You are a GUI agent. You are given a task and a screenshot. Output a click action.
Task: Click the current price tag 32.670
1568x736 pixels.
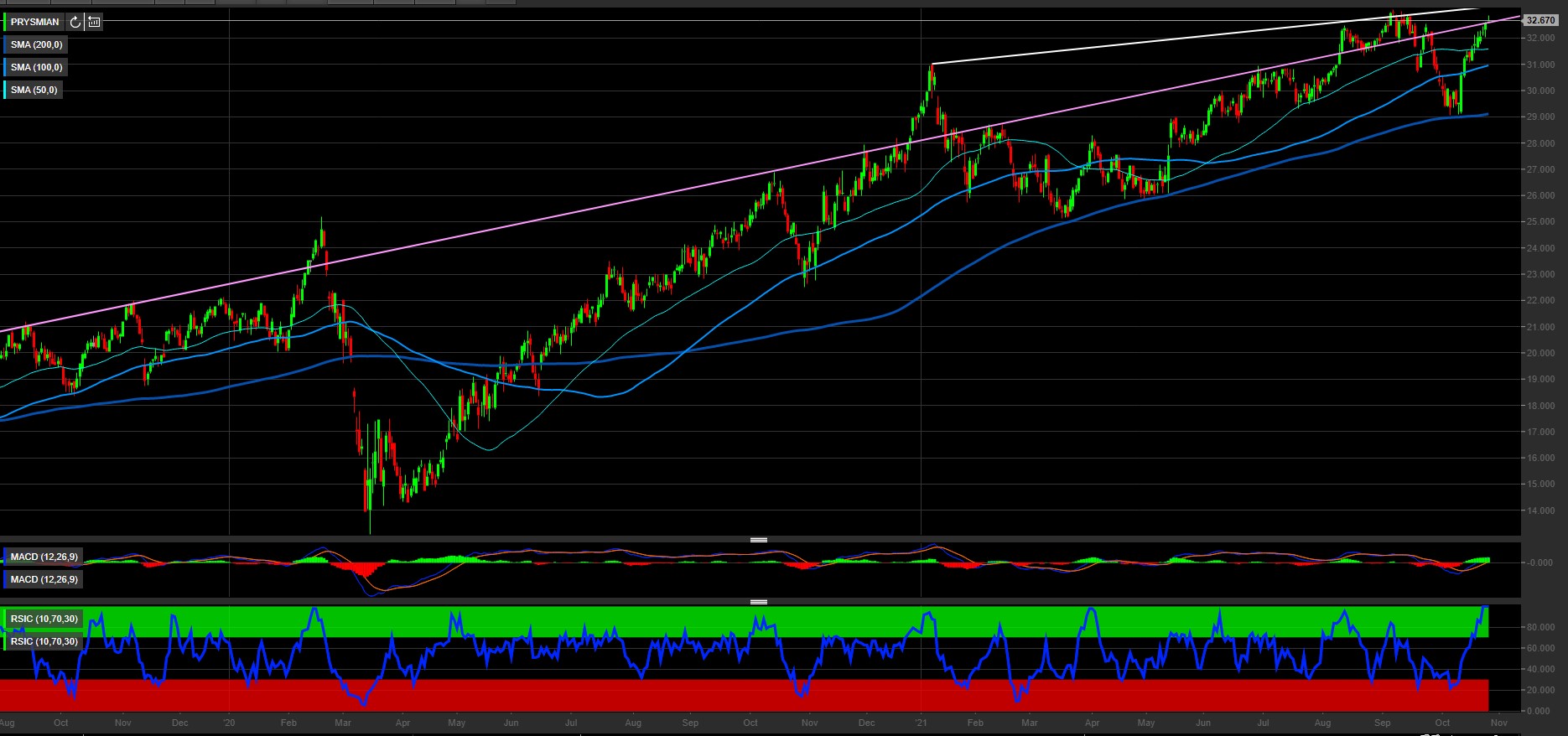click(x=1541, y=20)
